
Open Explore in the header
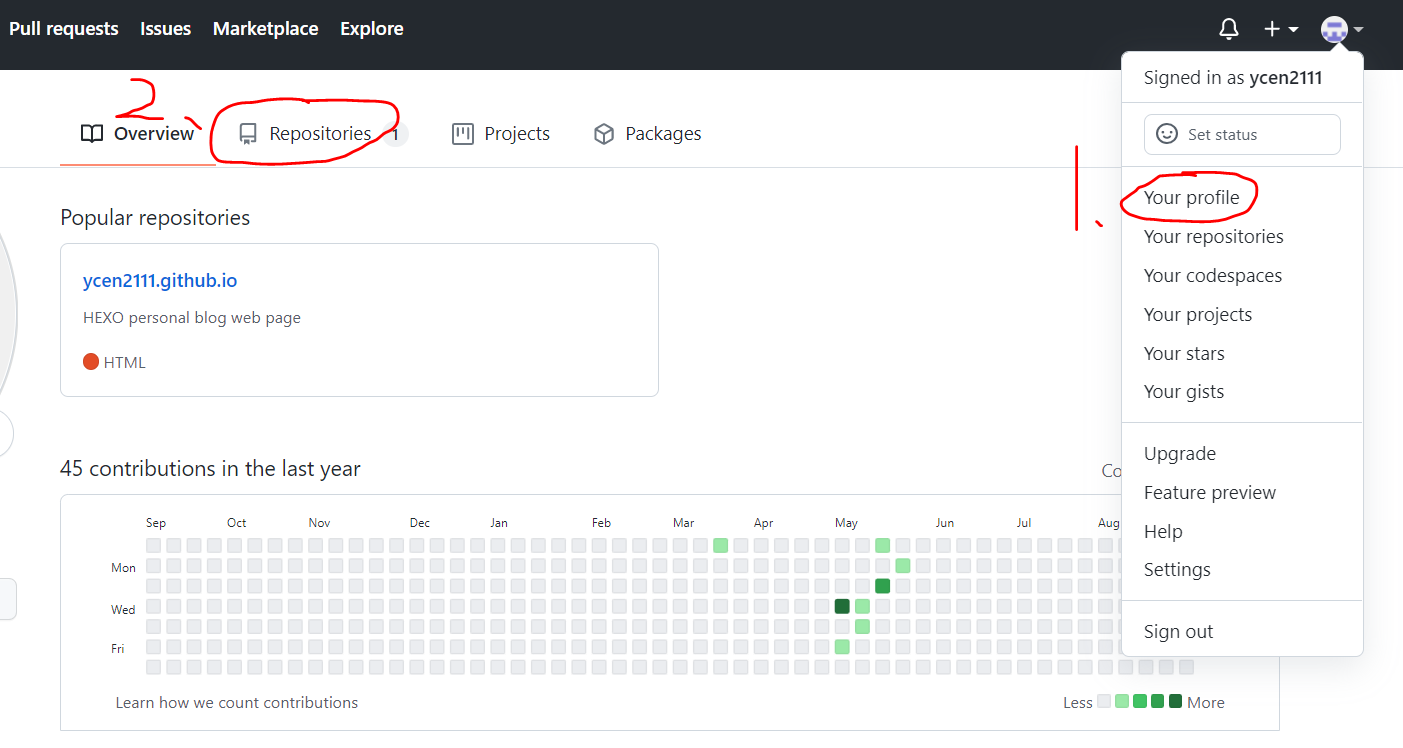tap(372, 29)
